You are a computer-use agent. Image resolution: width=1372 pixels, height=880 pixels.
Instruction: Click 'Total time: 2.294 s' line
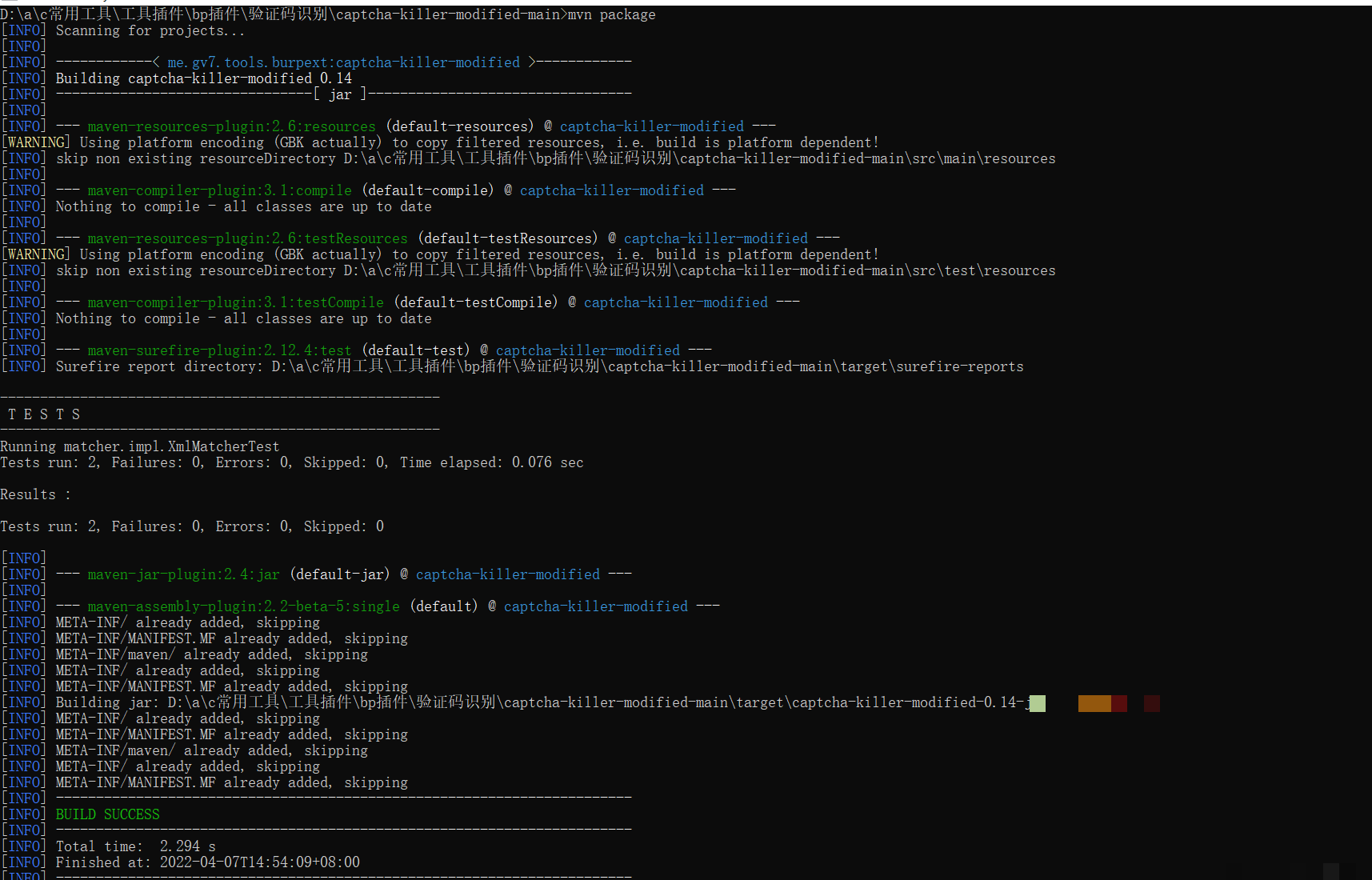[x=135, y=846]
